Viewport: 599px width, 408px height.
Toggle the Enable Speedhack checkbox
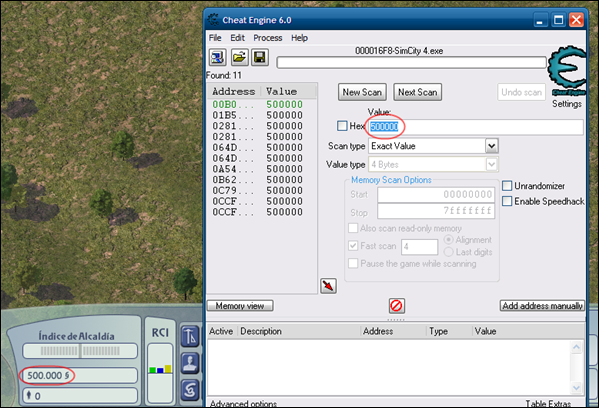[x=507, y=201]
